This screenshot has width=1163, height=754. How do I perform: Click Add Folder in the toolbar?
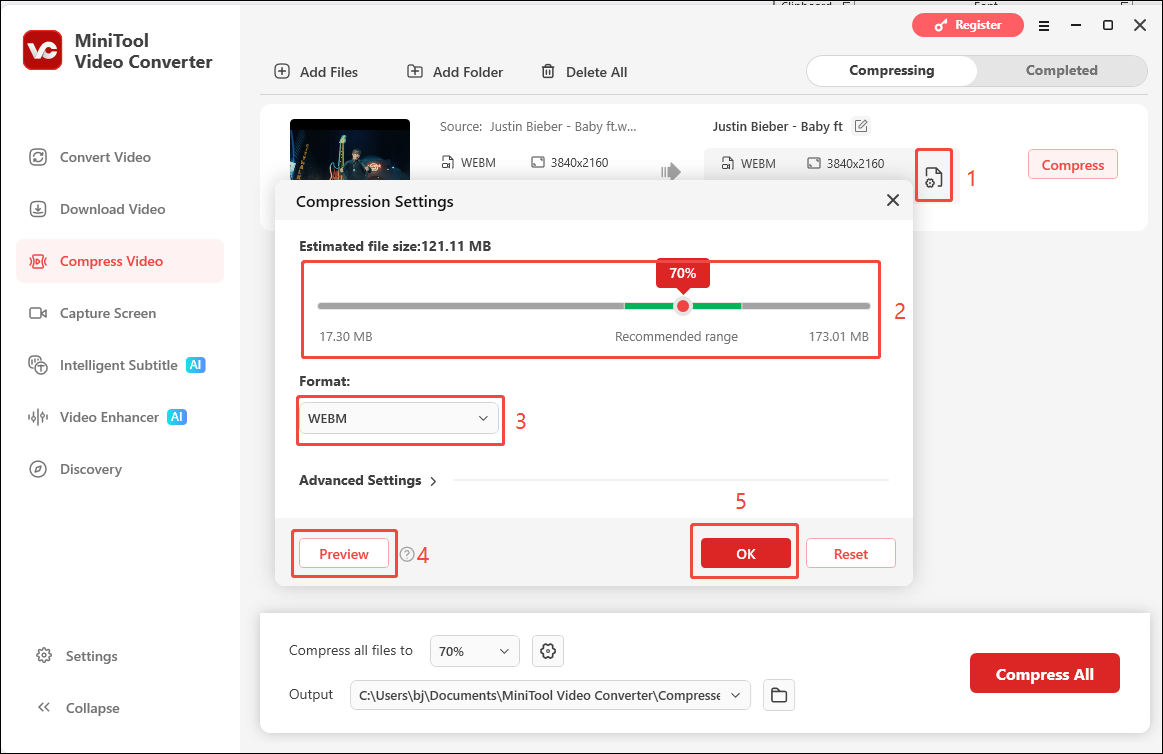(455, 72)
